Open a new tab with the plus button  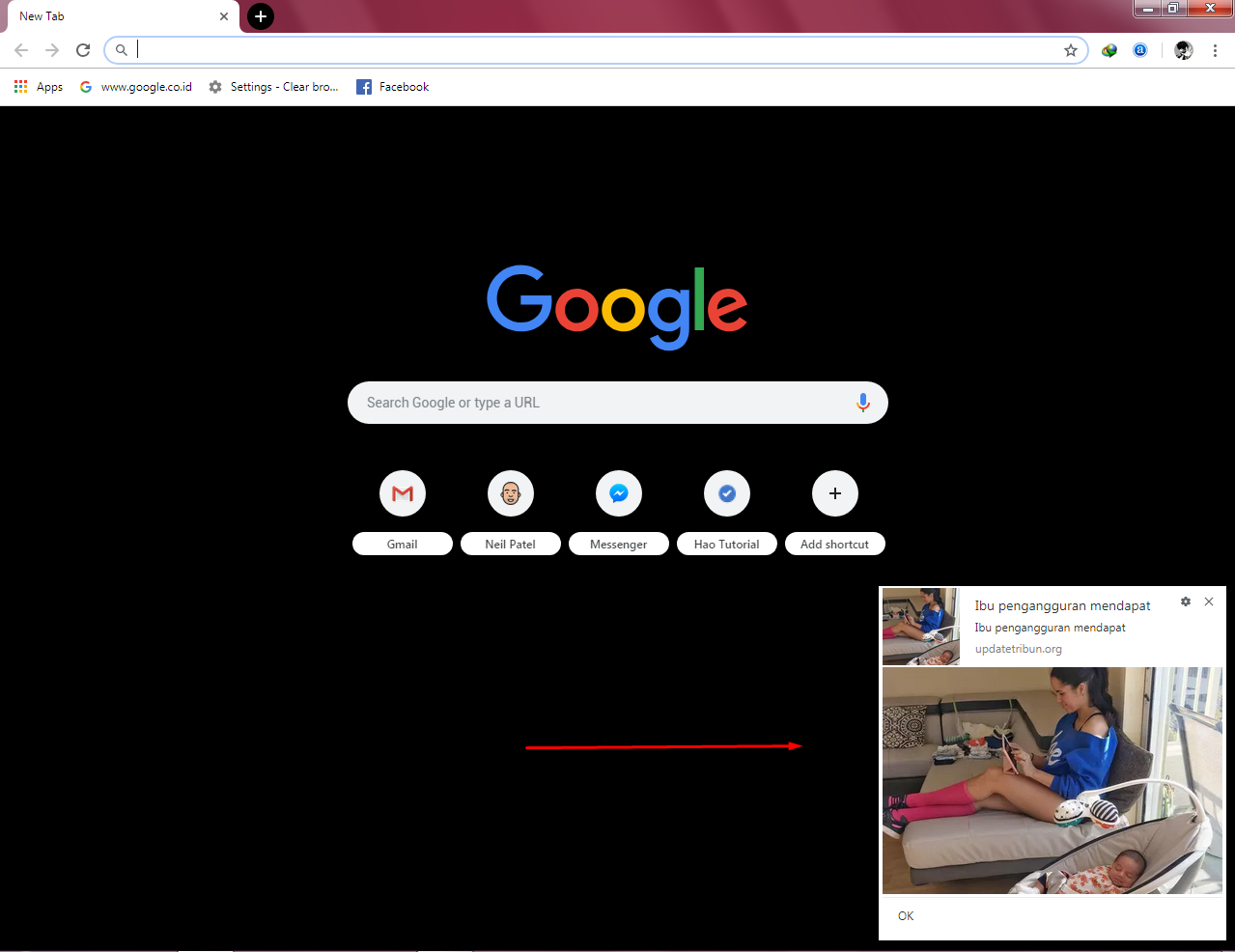tap(259, 16)
